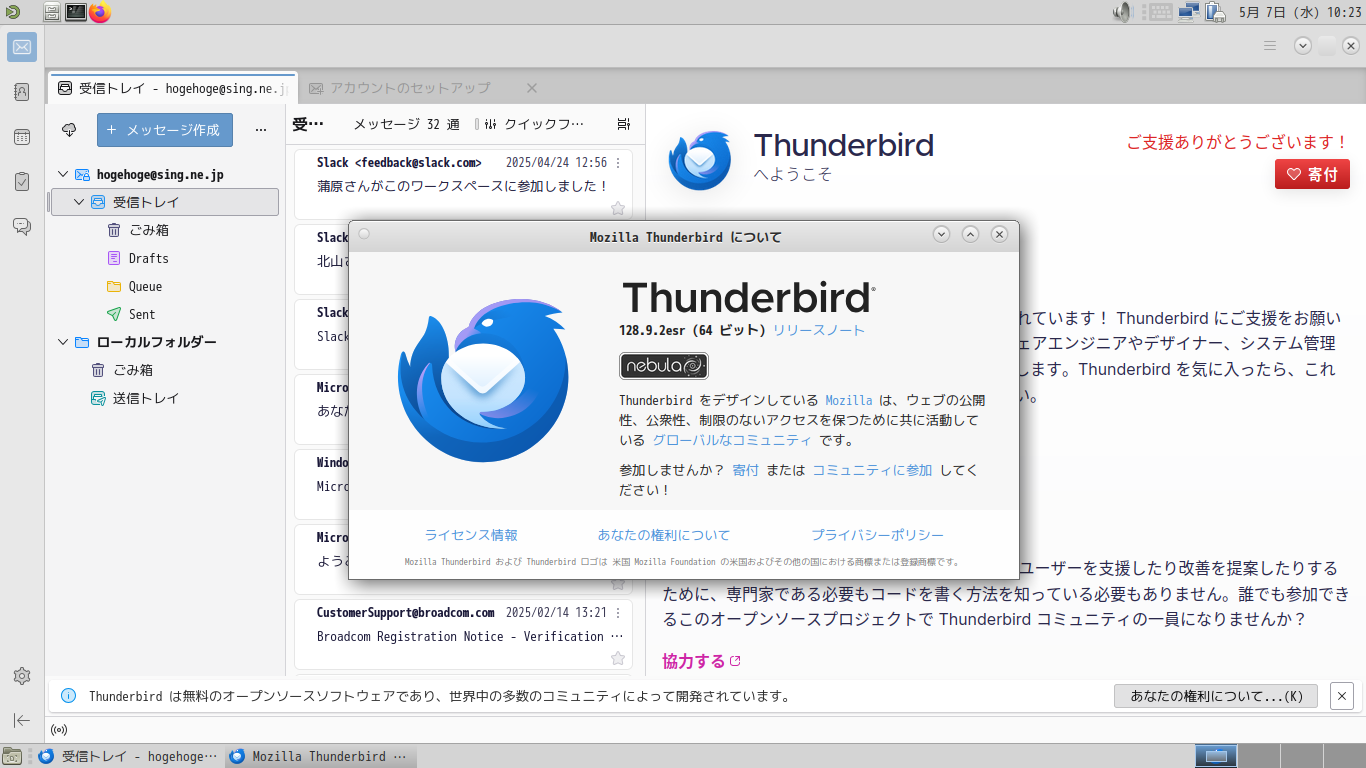This screenshot has height=768, width=1366.
Task: Switch to 受信トレイ window in taskbar
Action: [127, 756]
